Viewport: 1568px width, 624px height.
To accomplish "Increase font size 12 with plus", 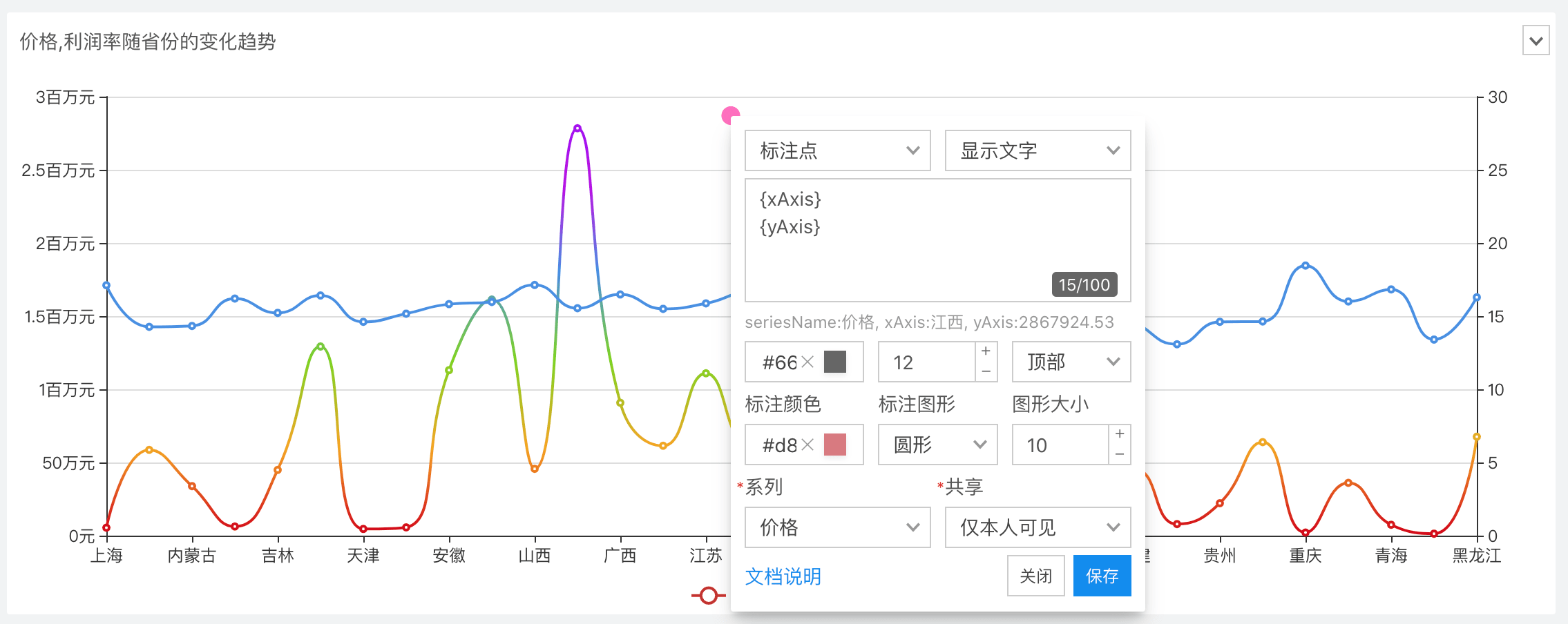I will pos(986,351).
